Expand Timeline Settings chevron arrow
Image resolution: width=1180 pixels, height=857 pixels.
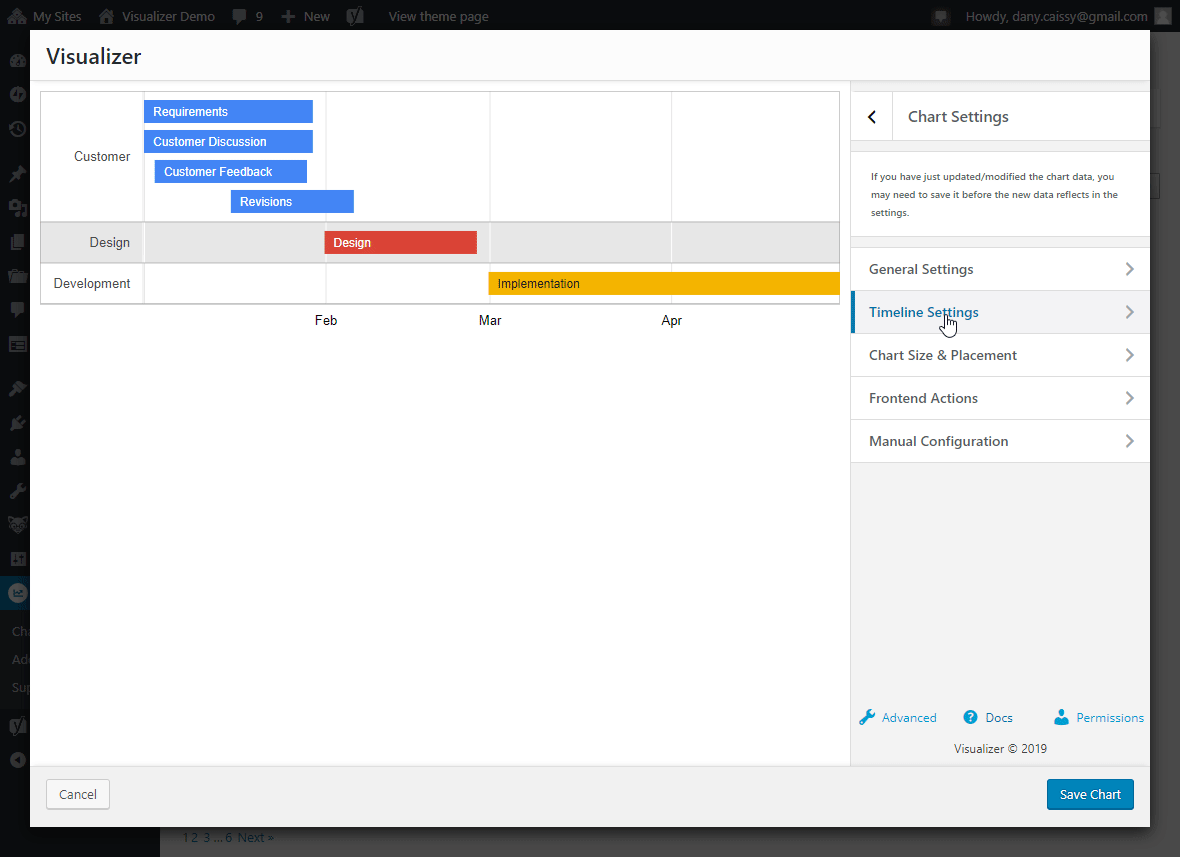pos(1130,312)
